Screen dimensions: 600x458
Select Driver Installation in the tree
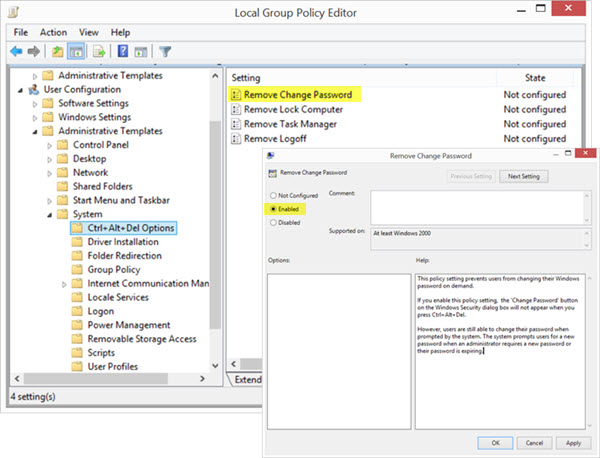123,242
